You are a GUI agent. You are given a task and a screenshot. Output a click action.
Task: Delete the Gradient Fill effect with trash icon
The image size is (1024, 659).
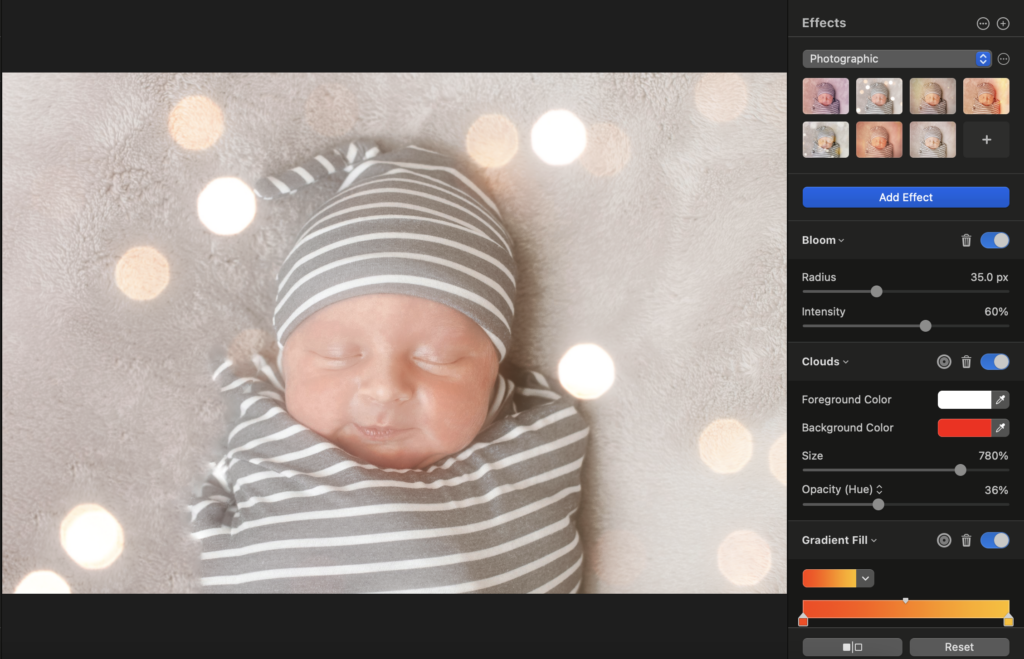tap(966, 540)
